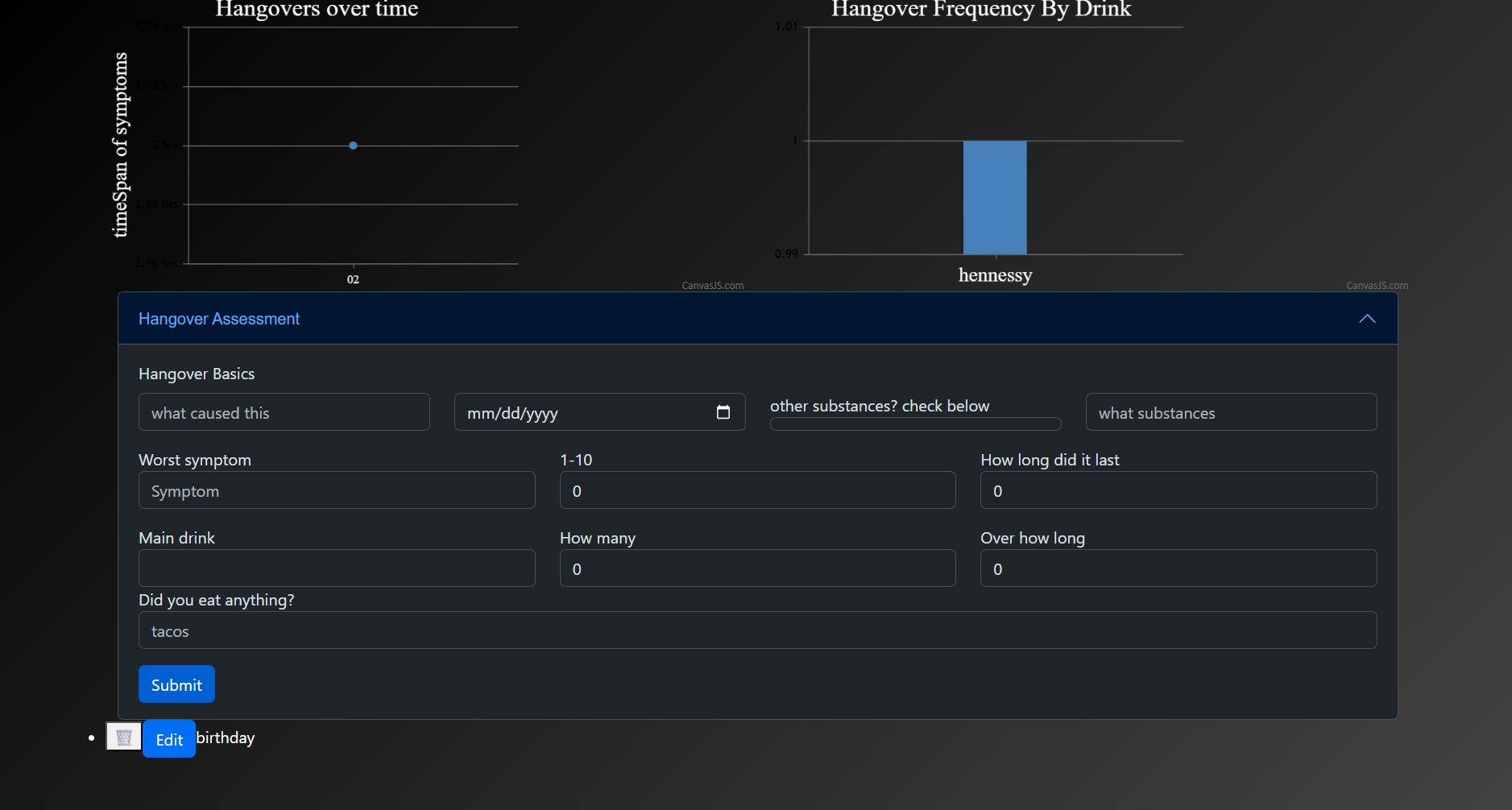Click the trash icon beside birthday entry
This screenshot has height=810, width=1512.
point(124,737)
